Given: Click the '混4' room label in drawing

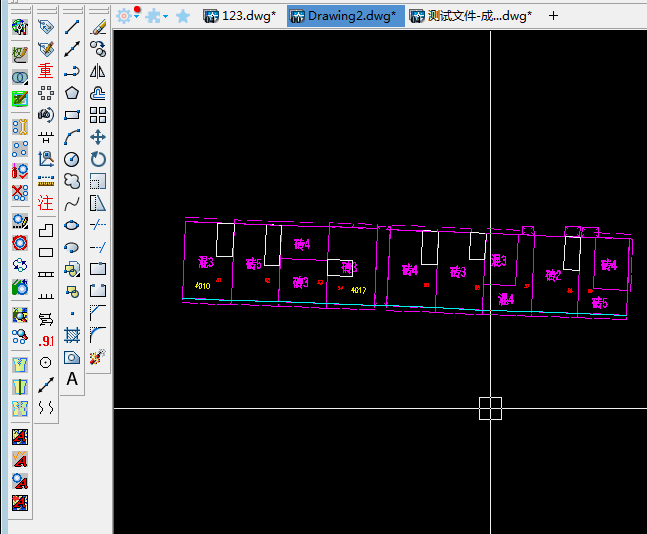Looking at the screenshot, I should [505, 299].
